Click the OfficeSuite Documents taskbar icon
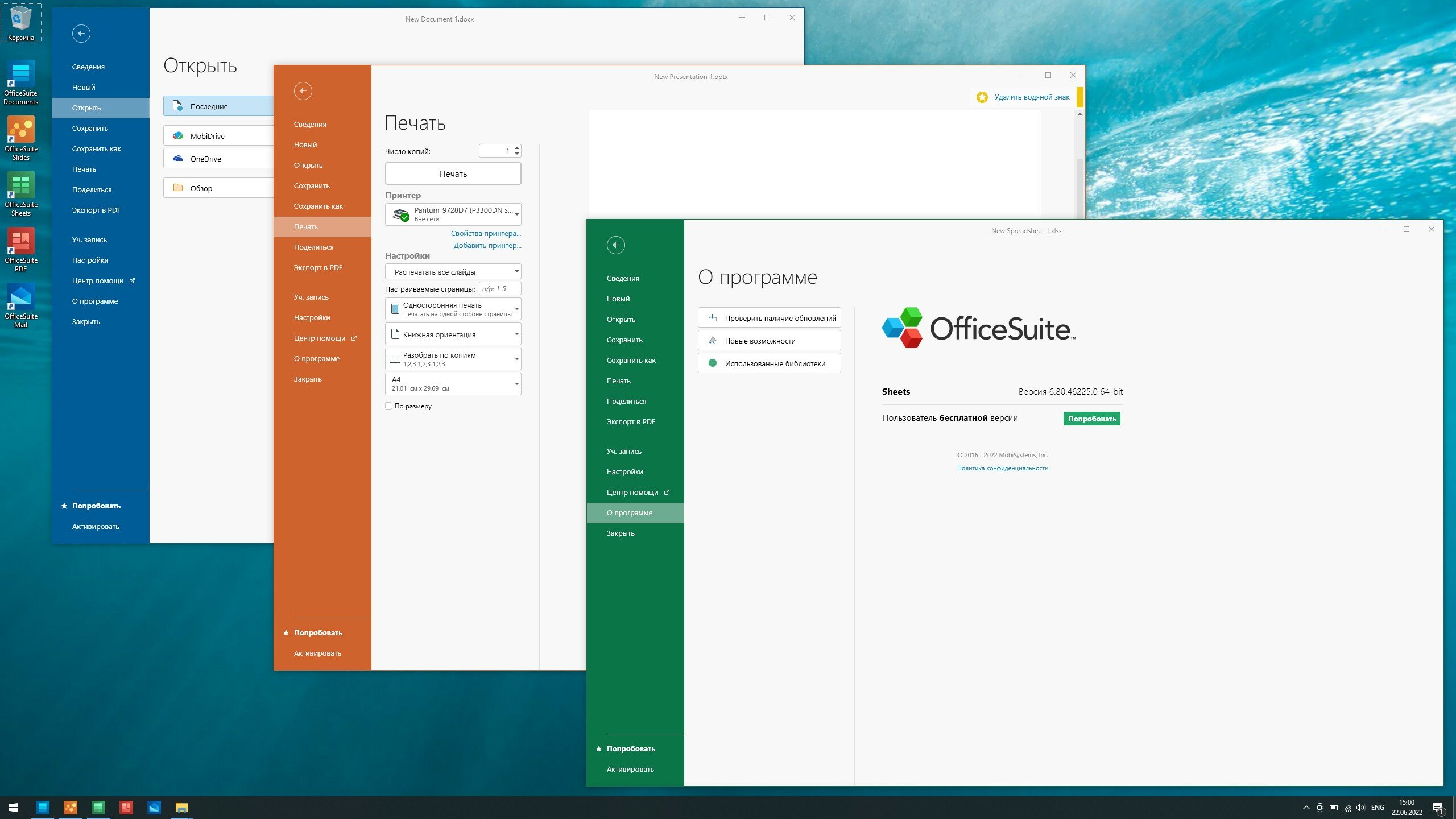 coord(43,807)
